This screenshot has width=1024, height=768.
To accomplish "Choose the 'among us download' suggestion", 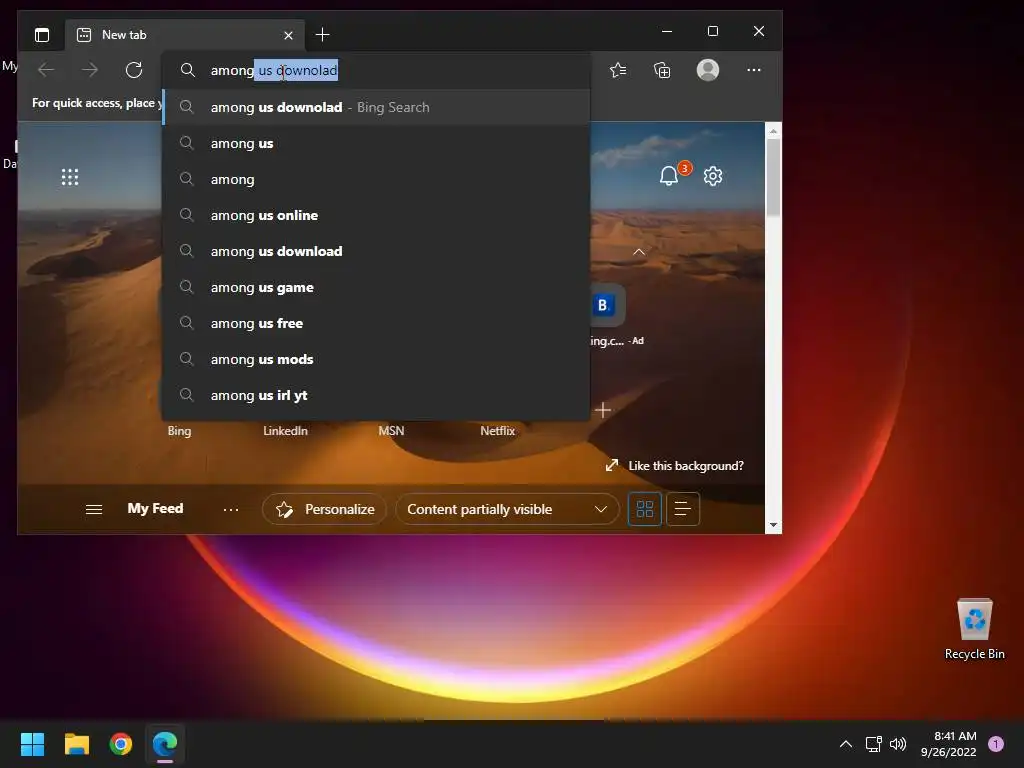I will pyautogui.click(x=376, y=251).
